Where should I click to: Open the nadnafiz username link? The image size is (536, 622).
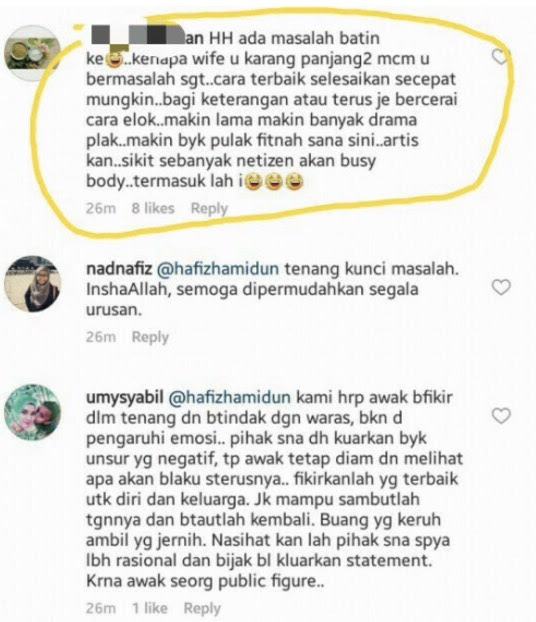point(119,269)
